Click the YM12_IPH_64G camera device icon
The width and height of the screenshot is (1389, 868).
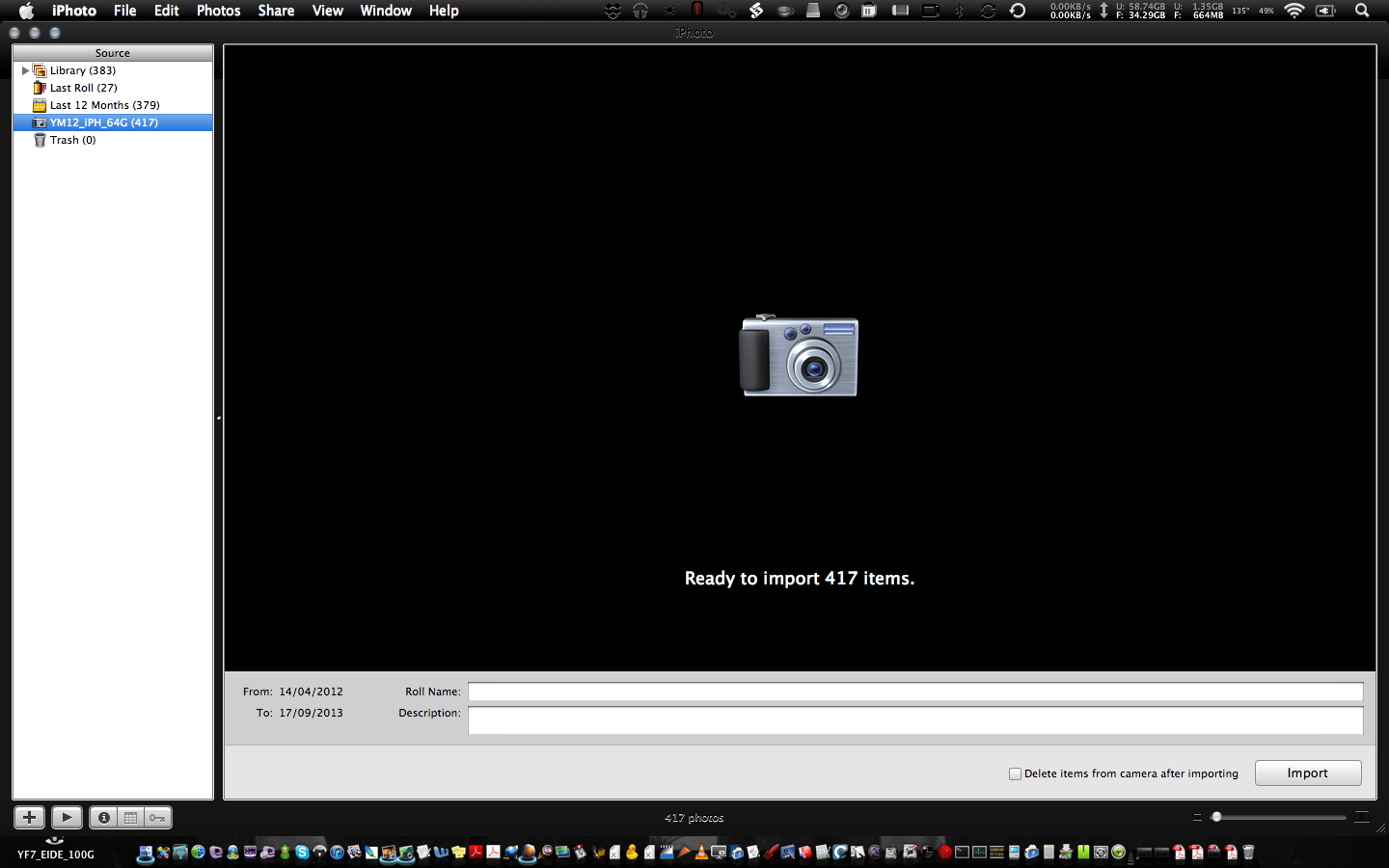[40, 122]
